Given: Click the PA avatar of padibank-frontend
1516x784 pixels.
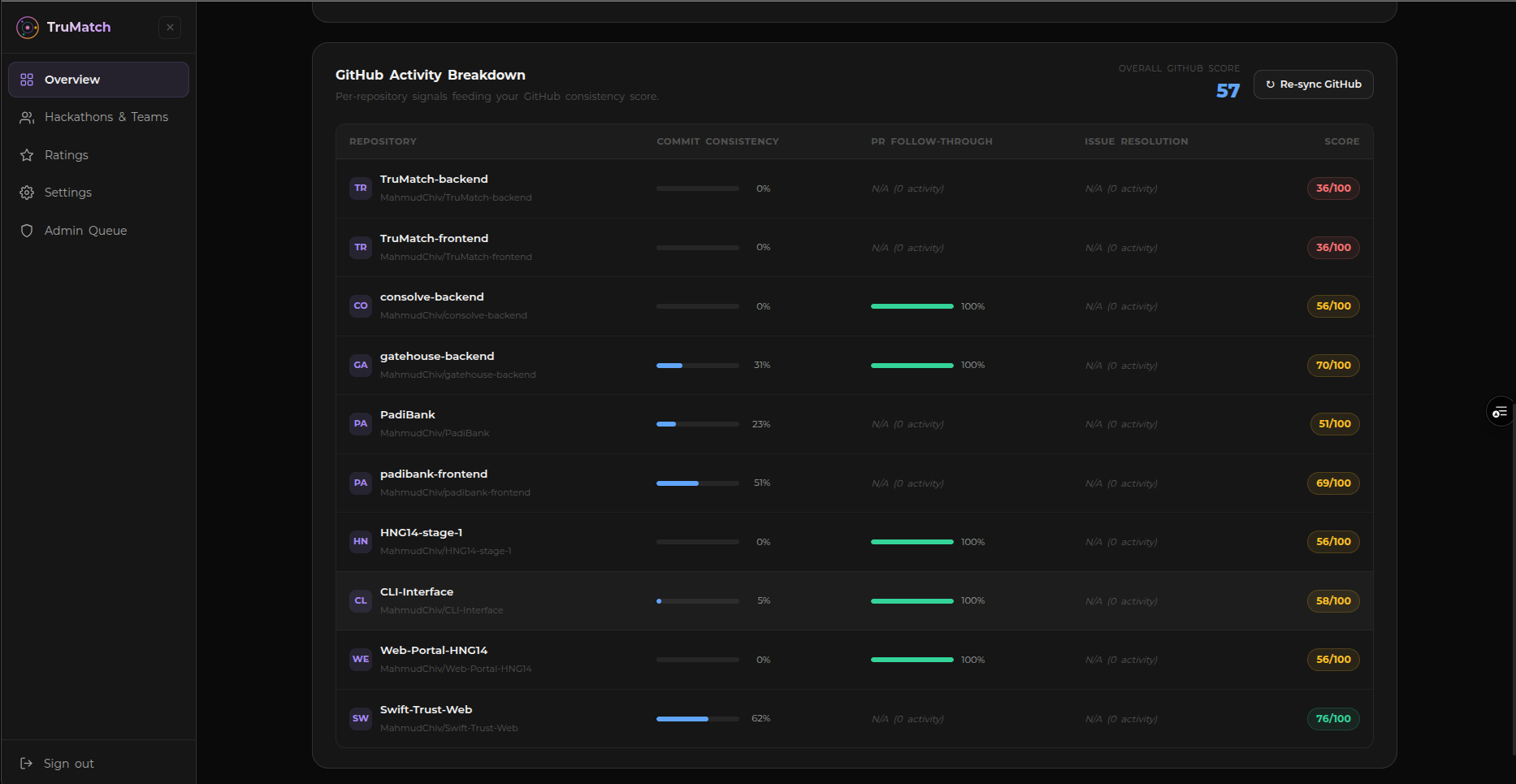Looking at the screenshot, I should [x=361, y=483].
